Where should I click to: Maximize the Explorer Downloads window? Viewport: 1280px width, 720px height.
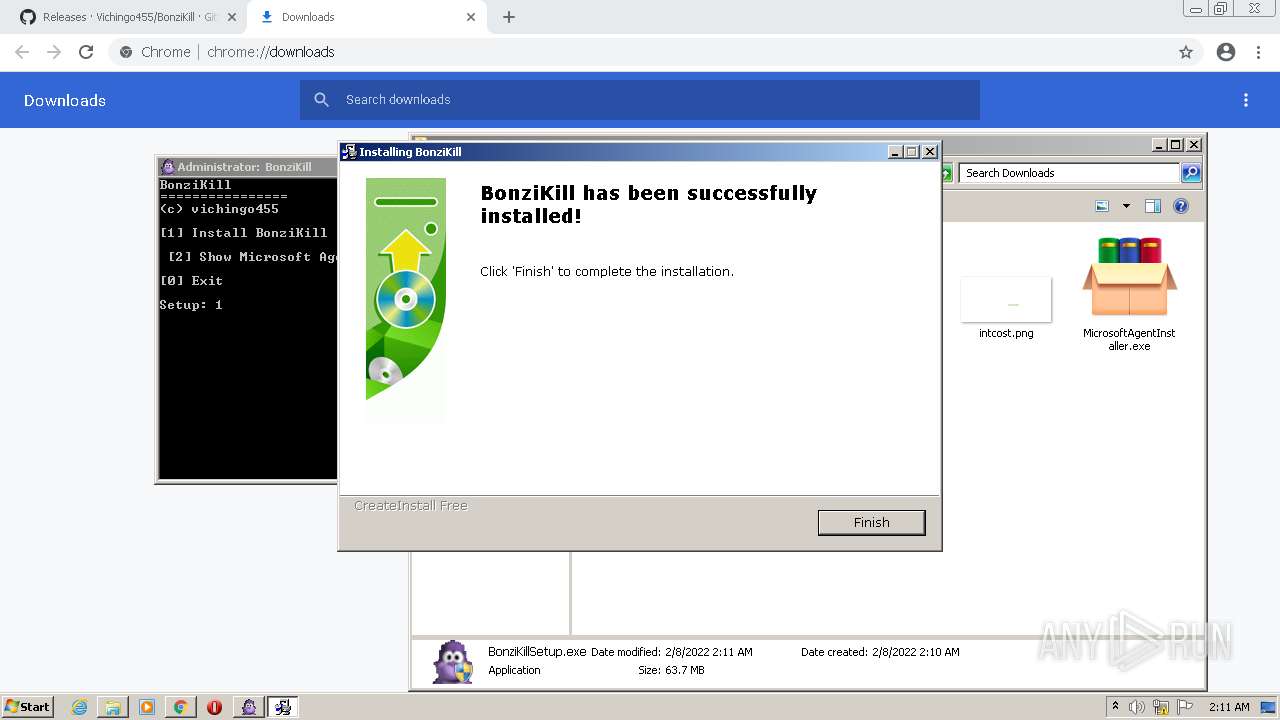pyautogui.click(x=1176, y=144)
